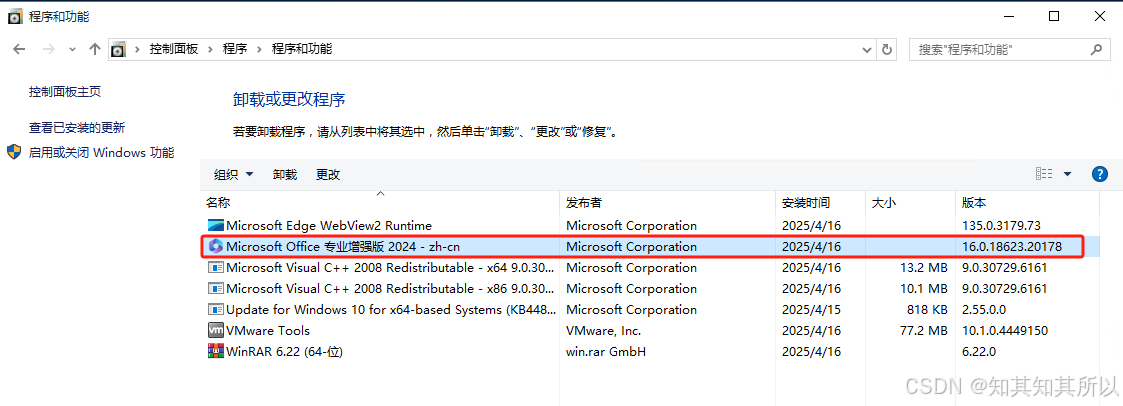Screen dimensions: 1123x406
Task: Expand the chevron after 控制面板 breadcrumb
Action: click(x=211, y=49)
